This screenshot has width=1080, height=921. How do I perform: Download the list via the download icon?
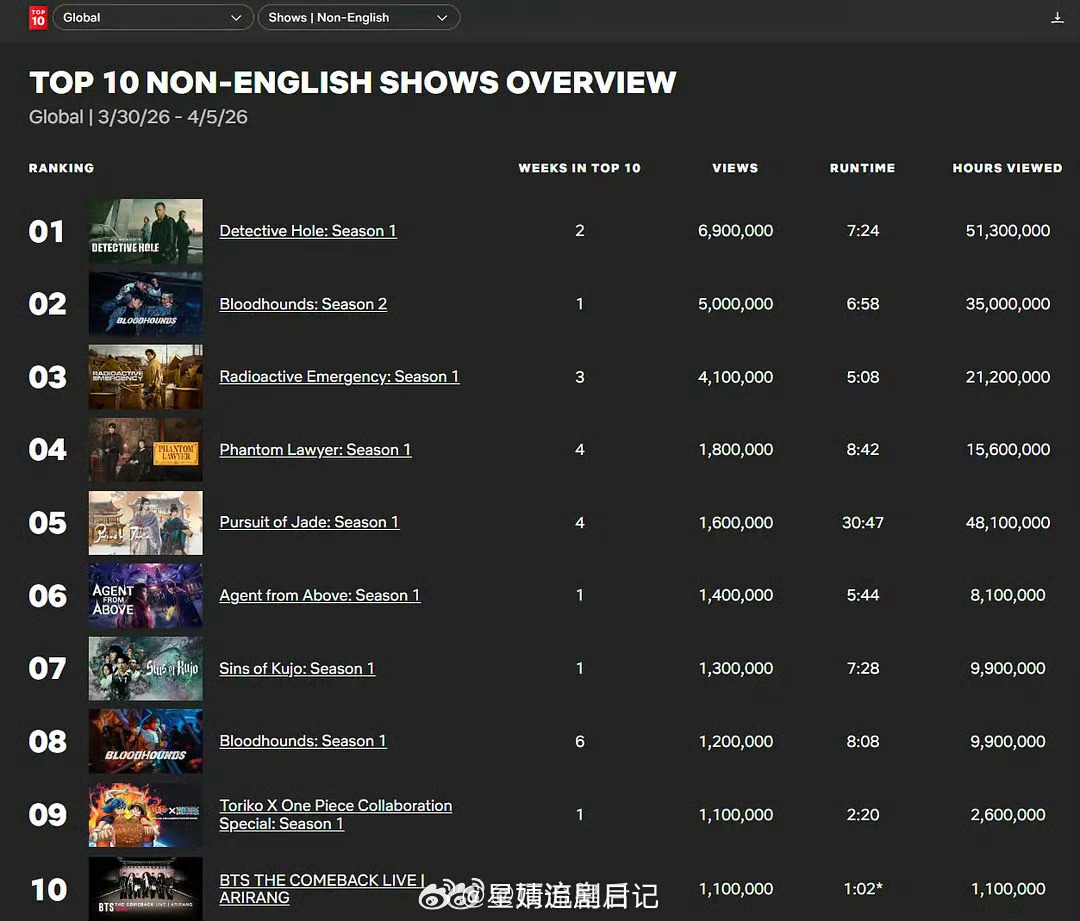(1057, 18)
